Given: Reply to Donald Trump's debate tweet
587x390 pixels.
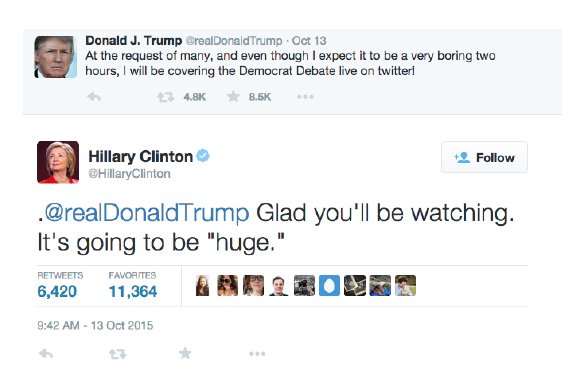Looking at the screenshot, I should pos(94,97).
